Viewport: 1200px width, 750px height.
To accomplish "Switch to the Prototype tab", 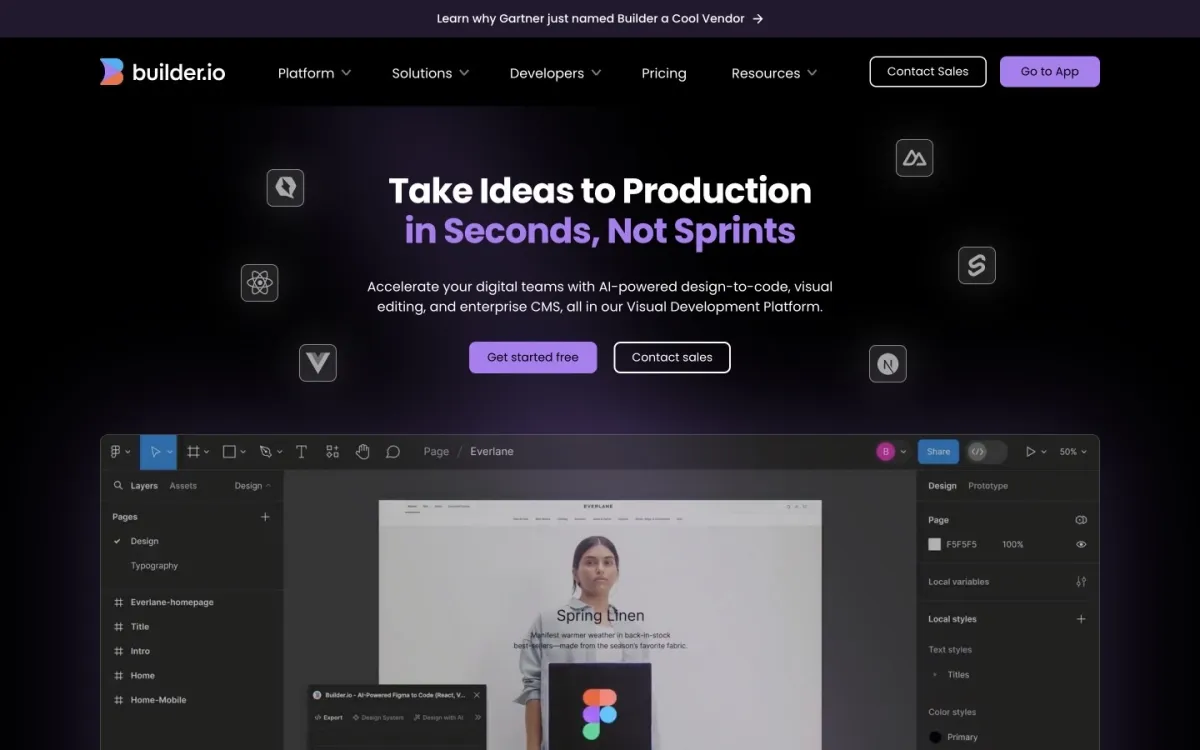I will [988, 485].
